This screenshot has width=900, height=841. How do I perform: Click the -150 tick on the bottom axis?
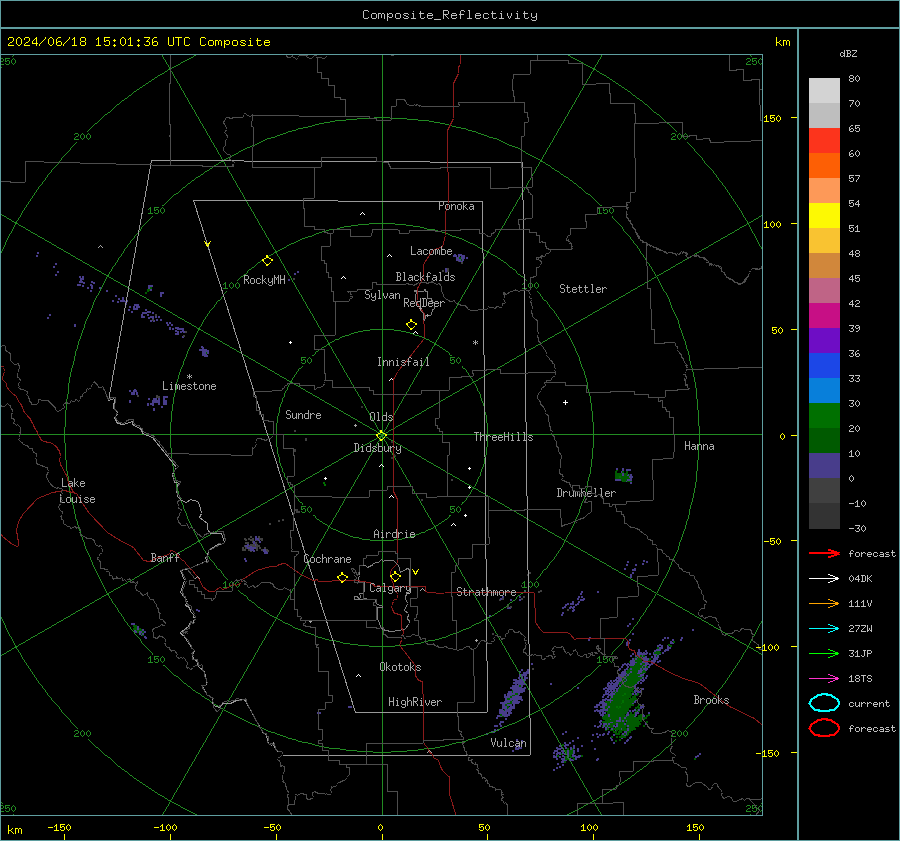[x=59, y=827]
